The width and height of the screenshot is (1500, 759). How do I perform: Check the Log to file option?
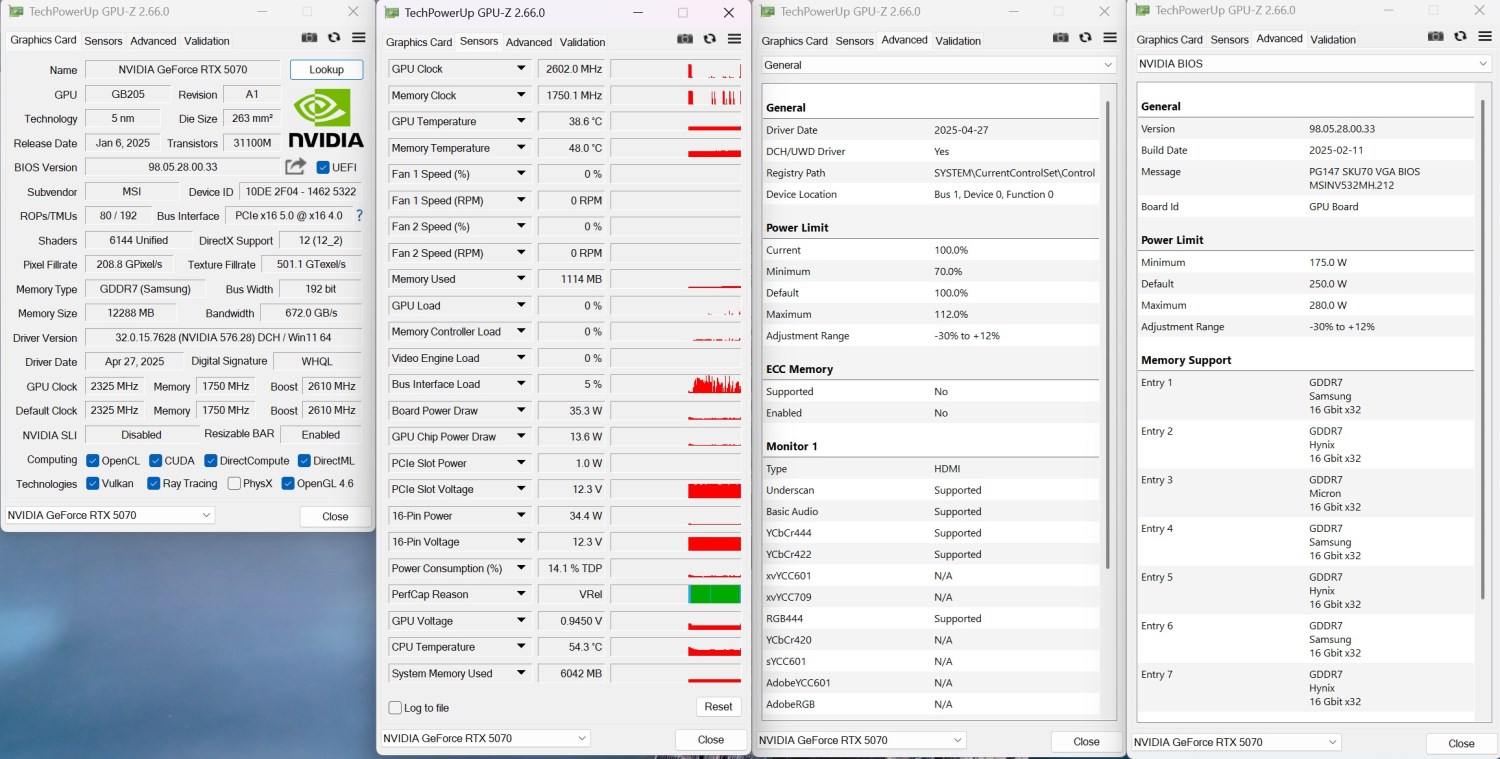pos(395,707)
